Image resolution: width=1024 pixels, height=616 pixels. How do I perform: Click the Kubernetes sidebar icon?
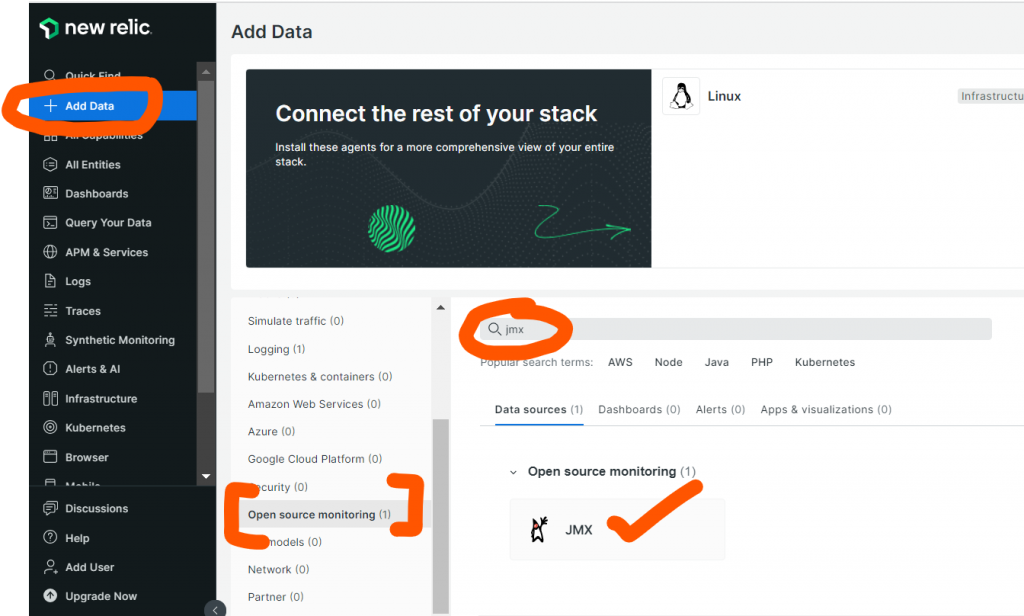[x=50, y=427]
